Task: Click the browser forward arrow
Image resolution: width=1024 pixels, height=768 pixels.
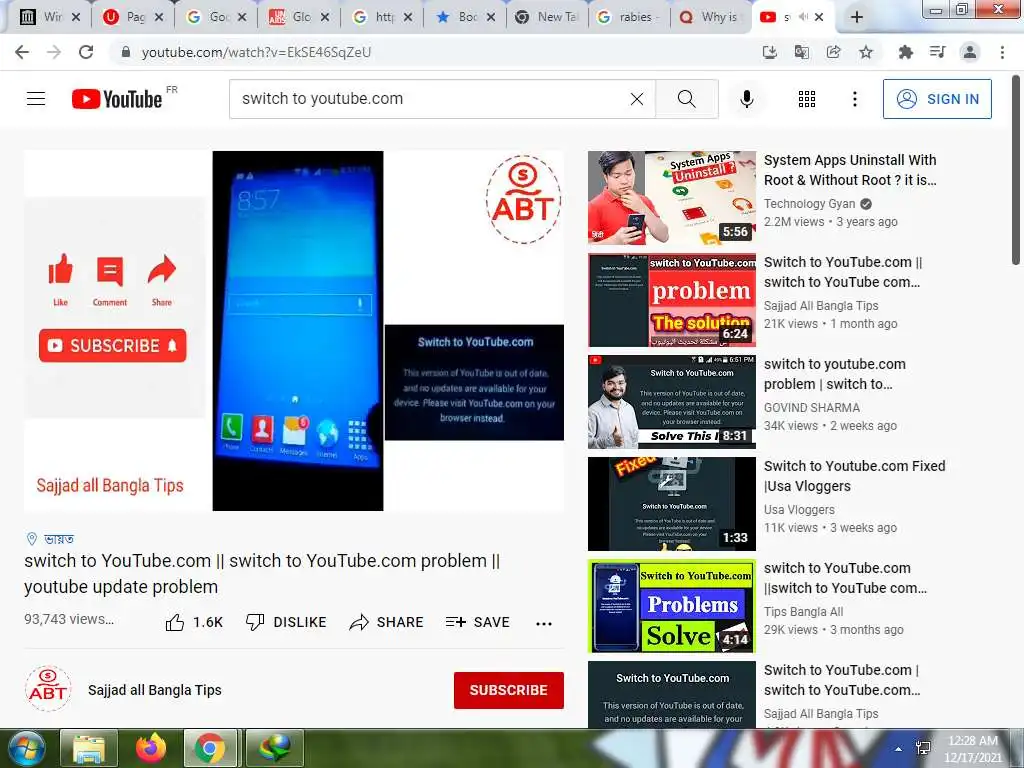Action: pos(54,52)
